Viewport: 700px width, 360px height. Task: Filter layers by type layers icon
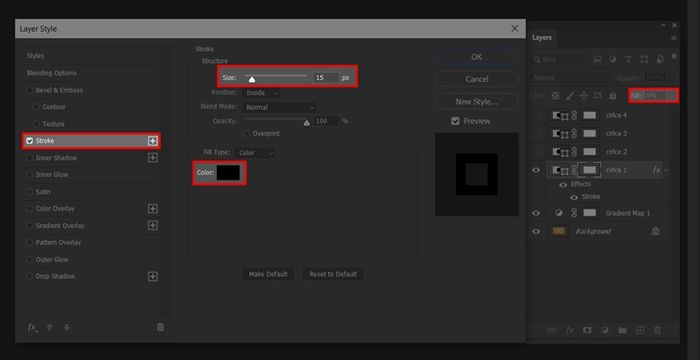tap(628, 59)
